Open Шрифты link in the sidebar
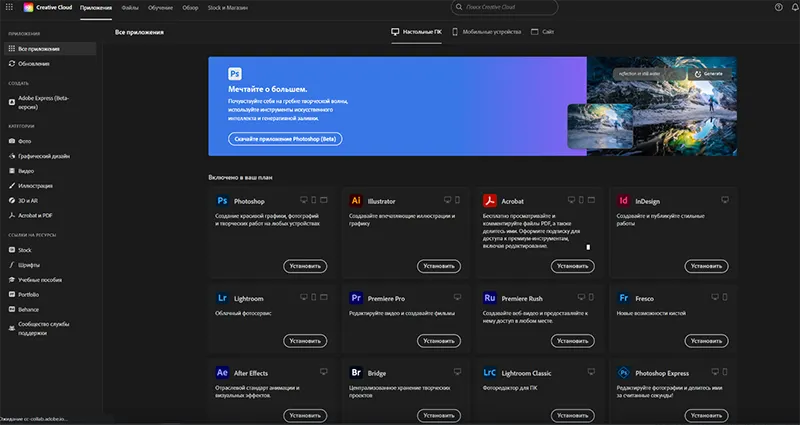The width and height of the screenshot is (800, 425). click(29, 265)
